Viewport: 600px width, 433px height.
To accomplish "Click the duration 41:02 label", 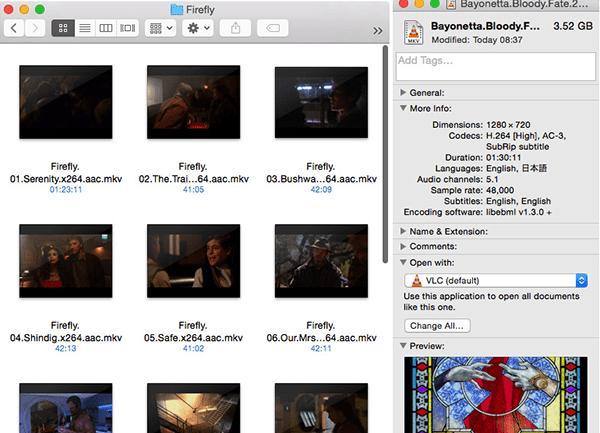I will pyautogui.click(x=193, y=348).
